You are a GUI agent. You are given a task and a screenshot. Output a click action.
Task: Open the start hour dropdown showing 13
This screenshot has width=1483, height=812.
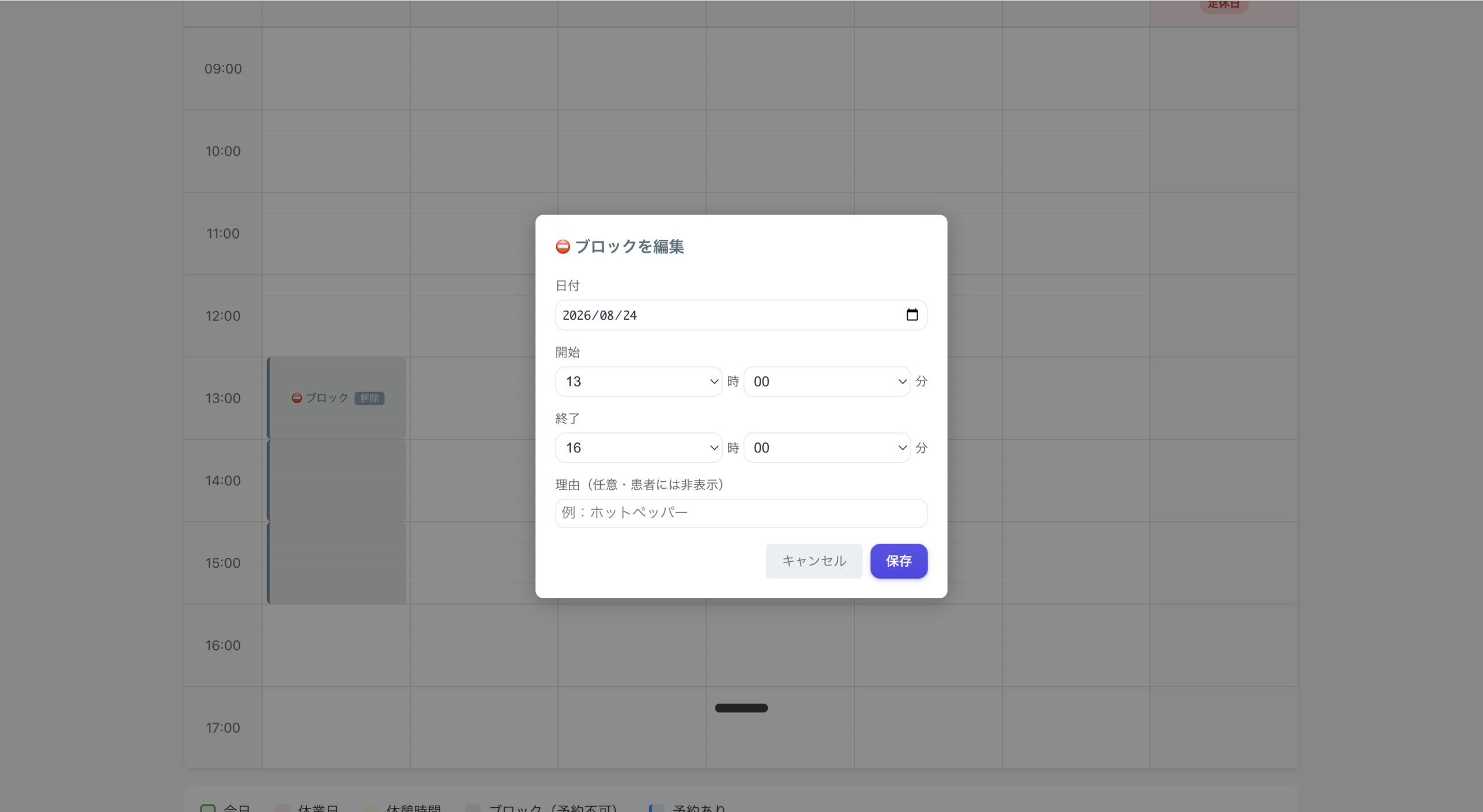(638, 382)
